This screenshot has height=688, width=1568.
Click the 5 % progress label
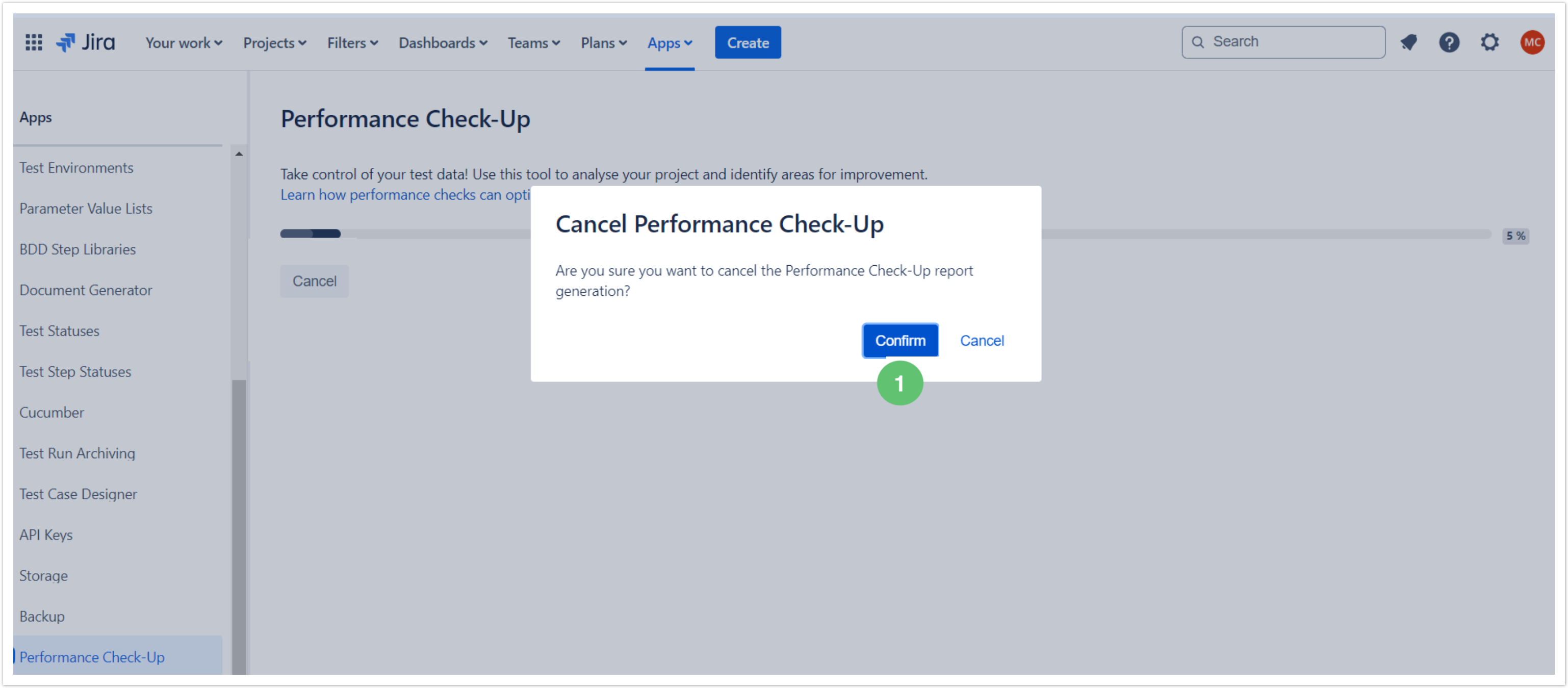tap(1515, 236)
